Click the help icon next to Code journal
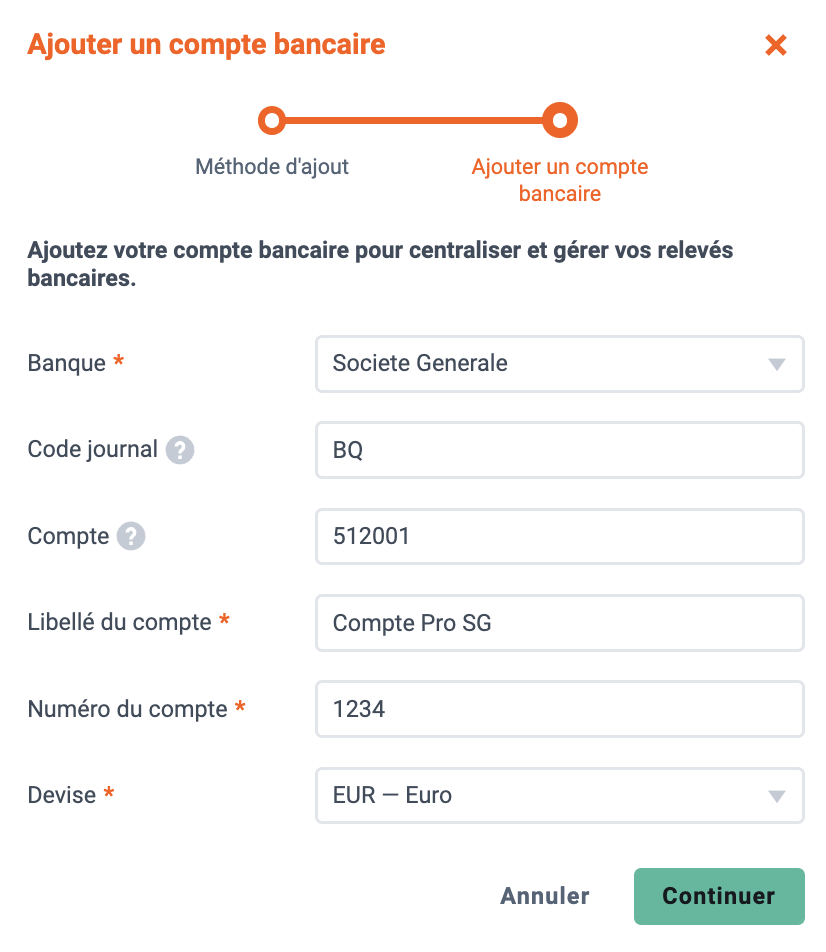The image size is (826, 952). coord(180,450)
